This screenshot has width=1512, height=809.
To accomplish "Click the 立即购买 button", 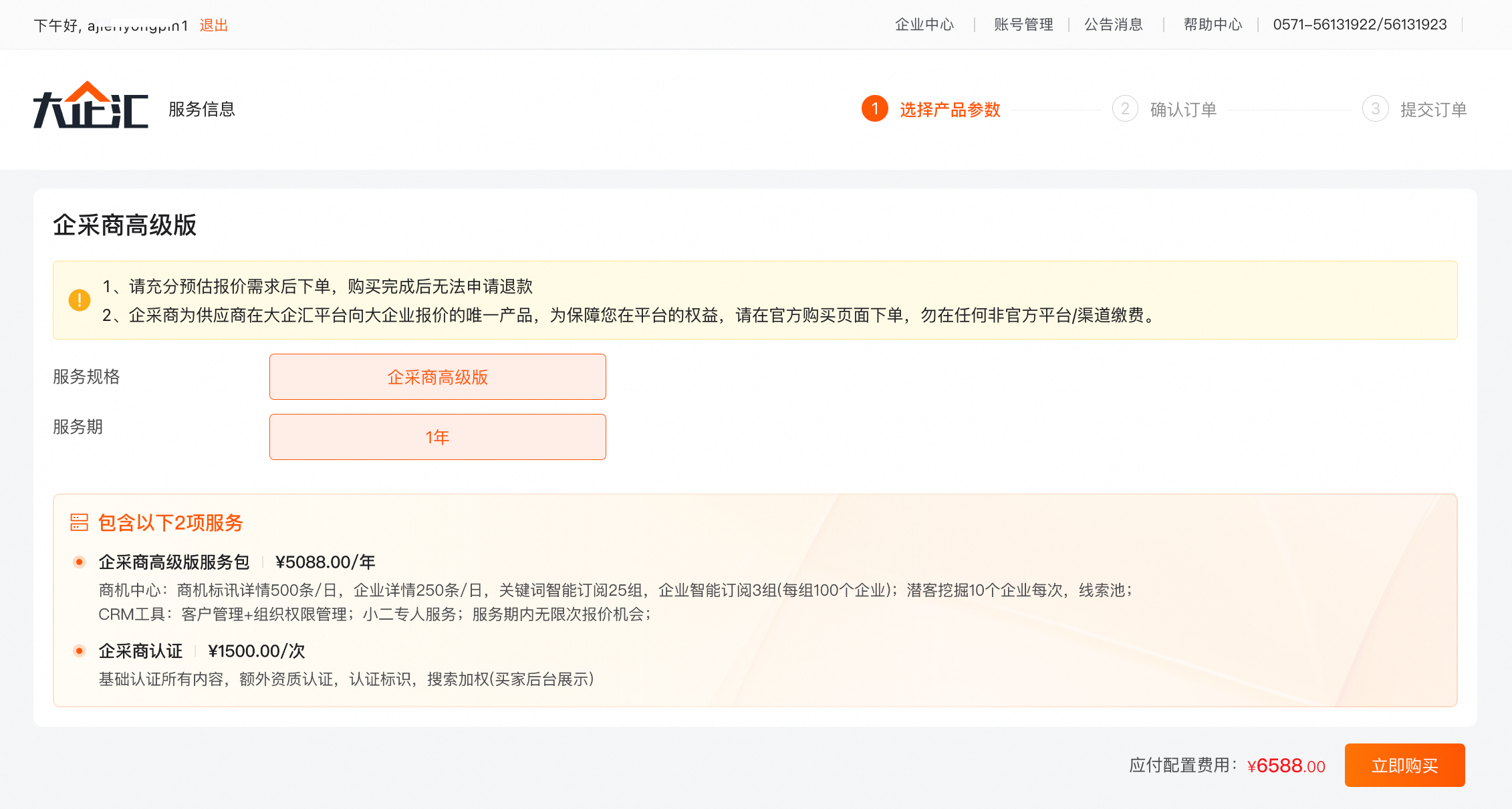I will [1404, 765].
